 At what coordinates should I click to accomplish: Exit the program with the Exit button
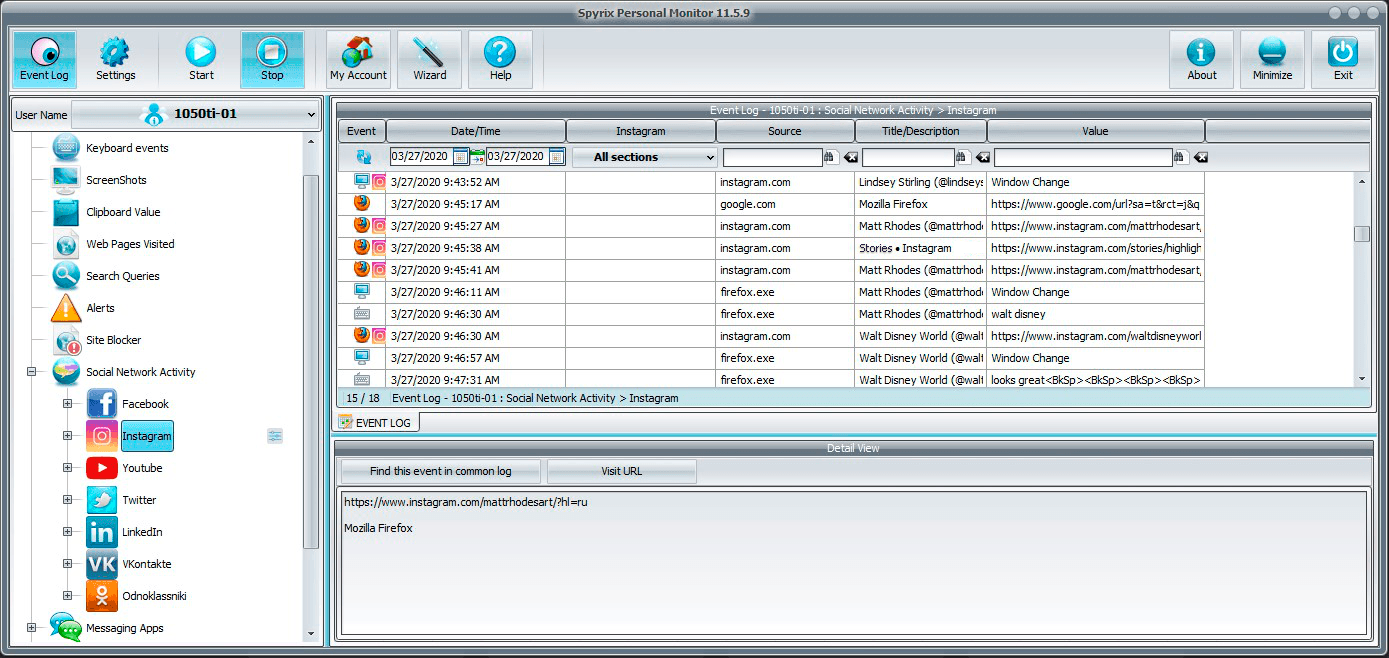[x=1343, y=59]
